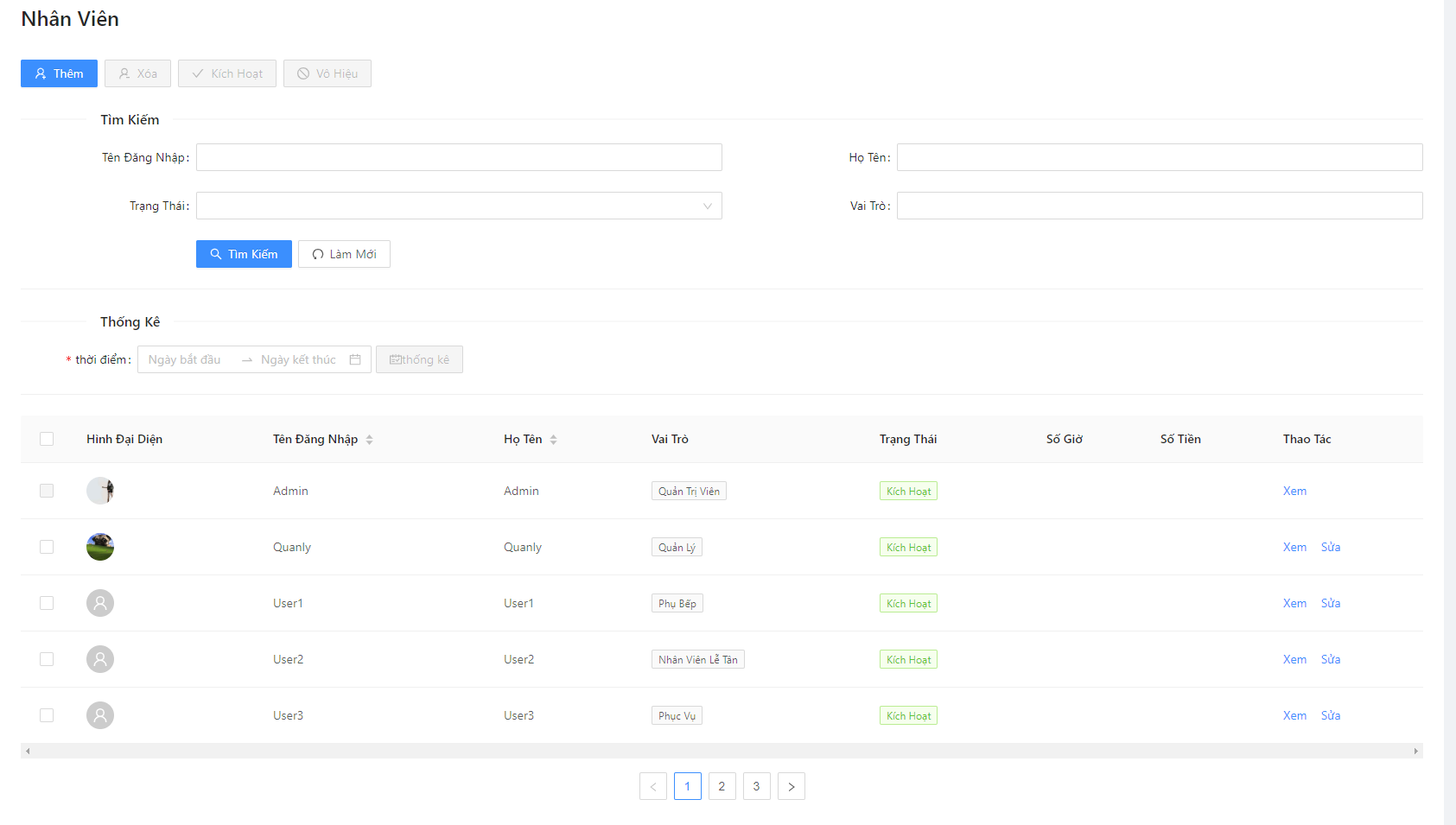Click the Họ Tên search input field
1456x825 pixels.
1158,156
